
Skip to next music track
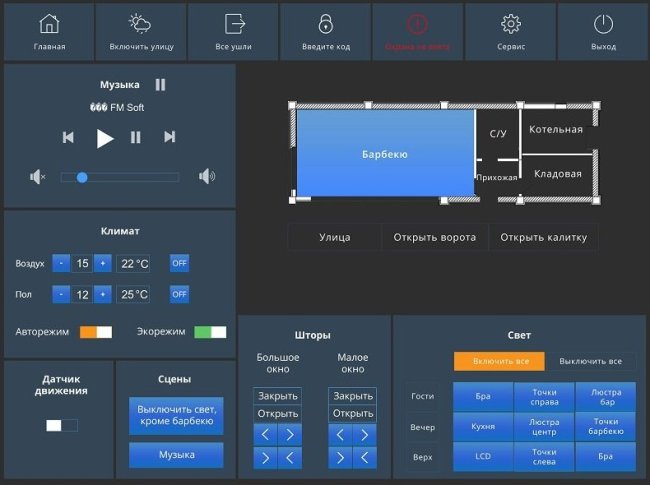tap(170, 137)
